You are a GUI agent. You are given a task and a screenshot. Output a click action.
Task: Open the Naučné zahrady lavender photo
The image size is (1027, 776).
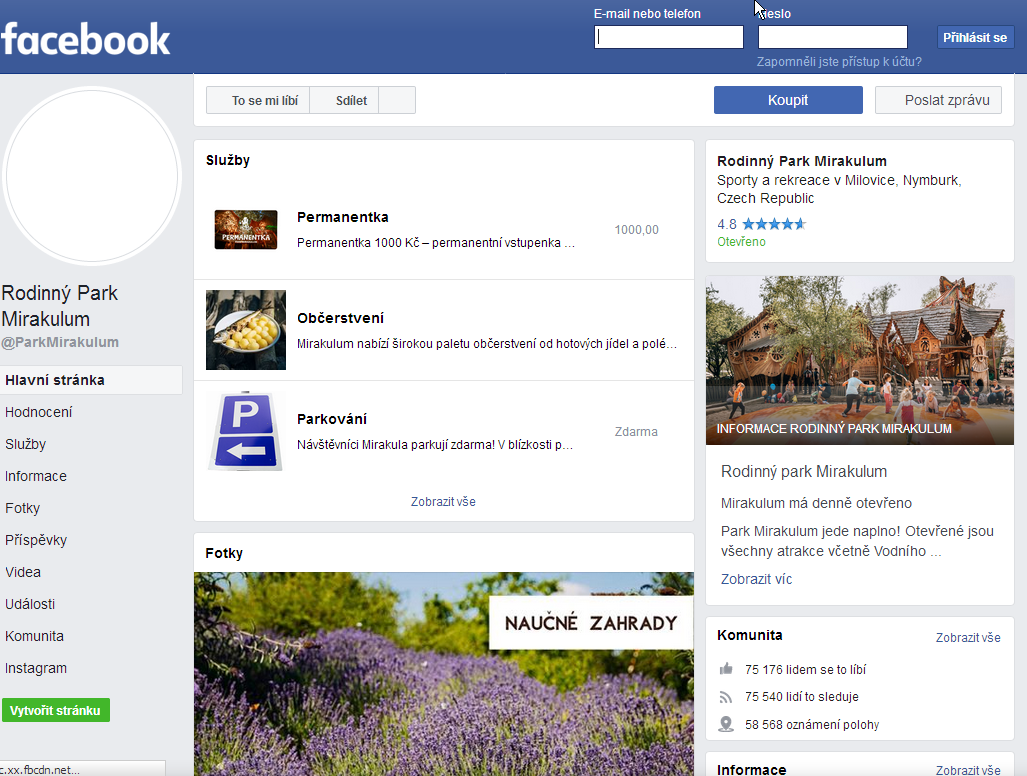444,674
